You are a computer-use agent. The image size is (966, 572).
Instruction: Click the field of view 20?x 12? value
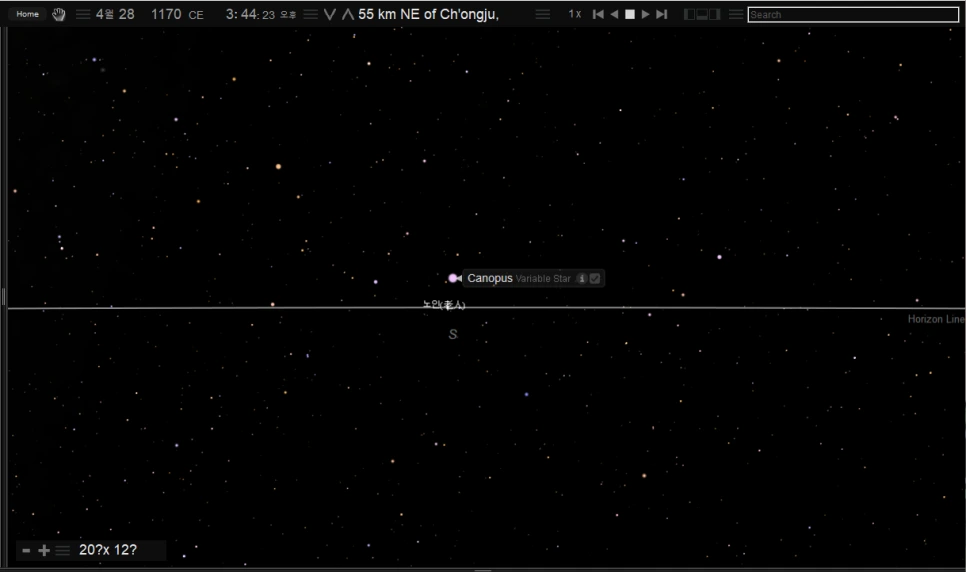(x=108, y=550)
